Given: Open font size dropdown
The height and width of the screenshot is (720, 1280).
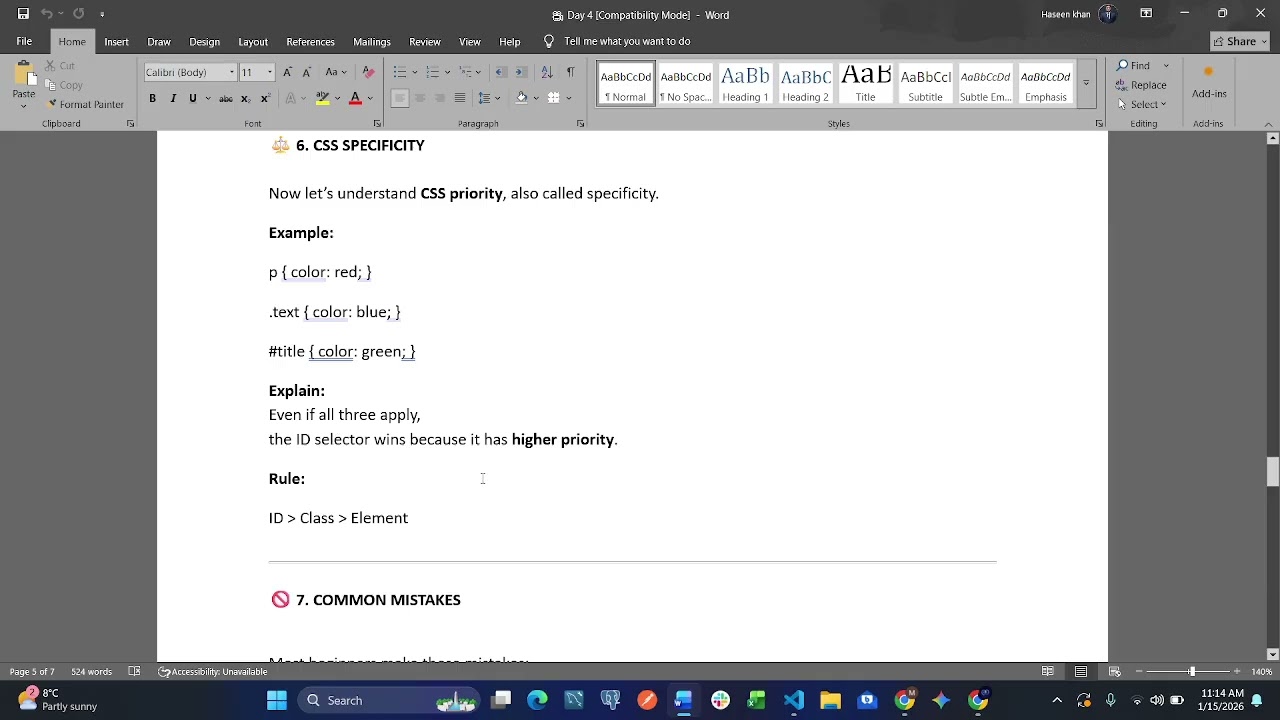Looking at the screenshot, I should point(269,72).
